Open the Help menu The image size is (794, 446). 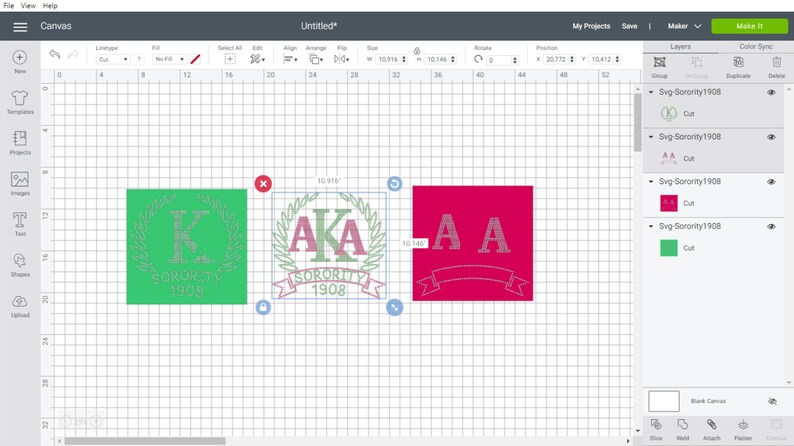[x=50, y=6]
